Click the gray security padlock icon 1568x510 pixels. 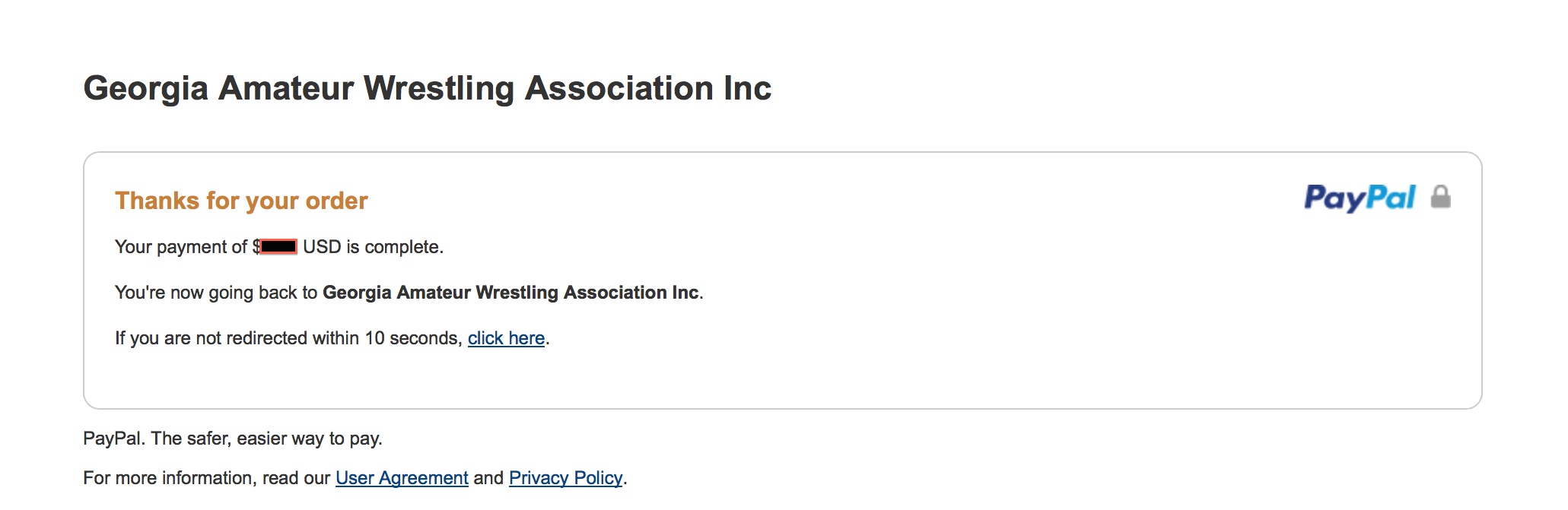(x=1440, y=197)
